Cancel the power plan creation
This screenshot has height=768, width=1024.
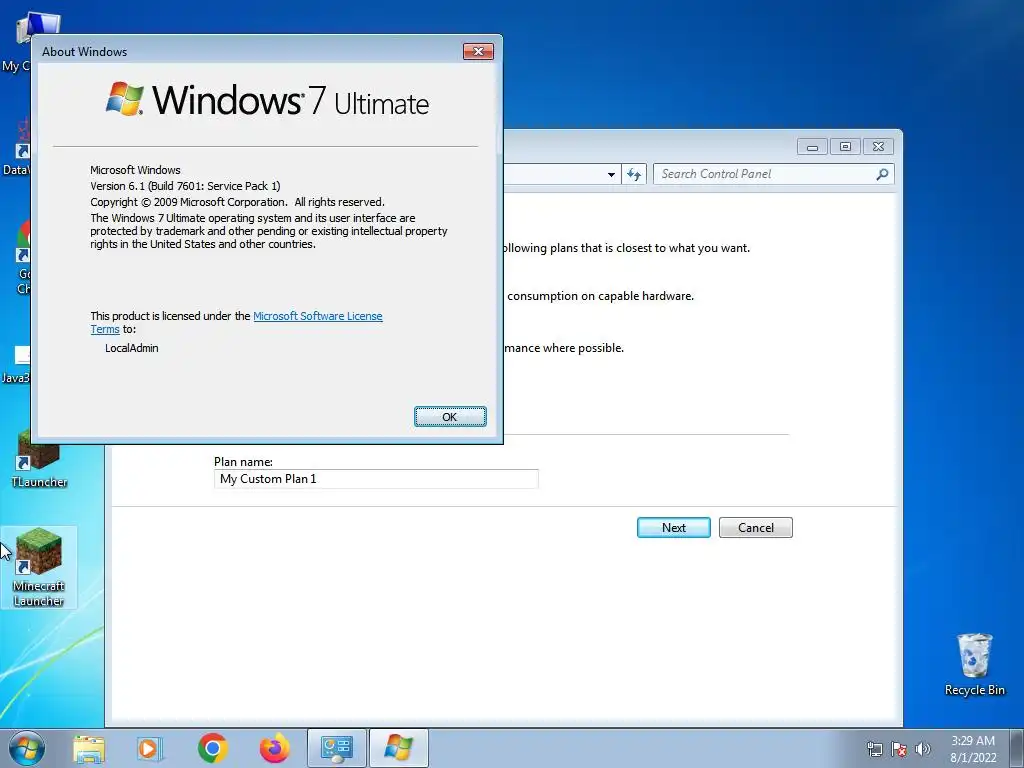756,528
